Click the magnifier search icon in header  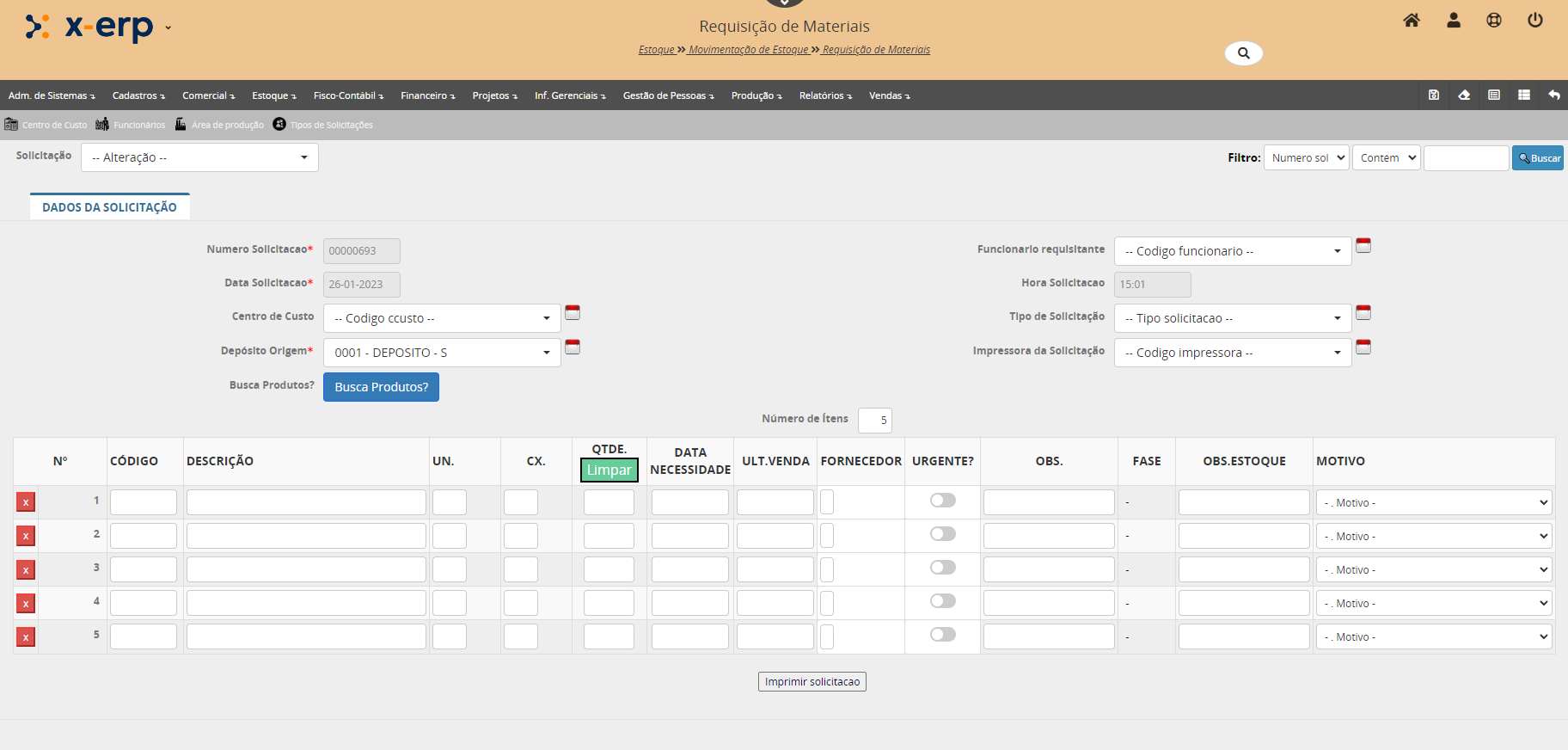tap(1243, 53)
